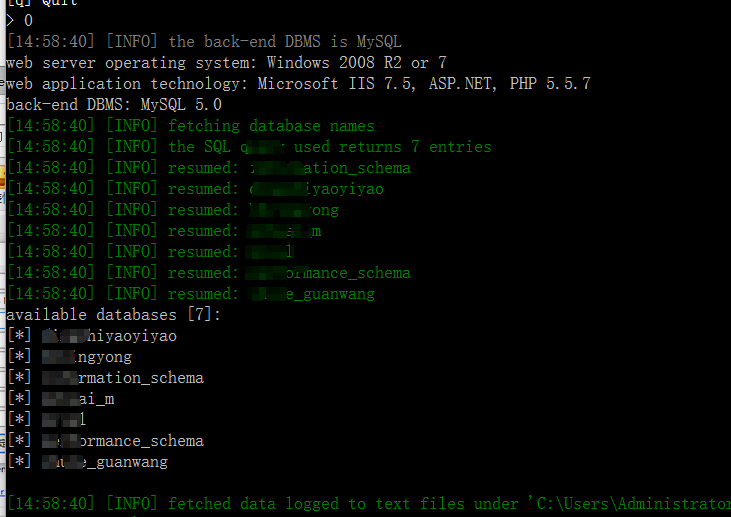
Task: Select the database entry 'ormance_schema' in list
Action: (x=105, y=441)
